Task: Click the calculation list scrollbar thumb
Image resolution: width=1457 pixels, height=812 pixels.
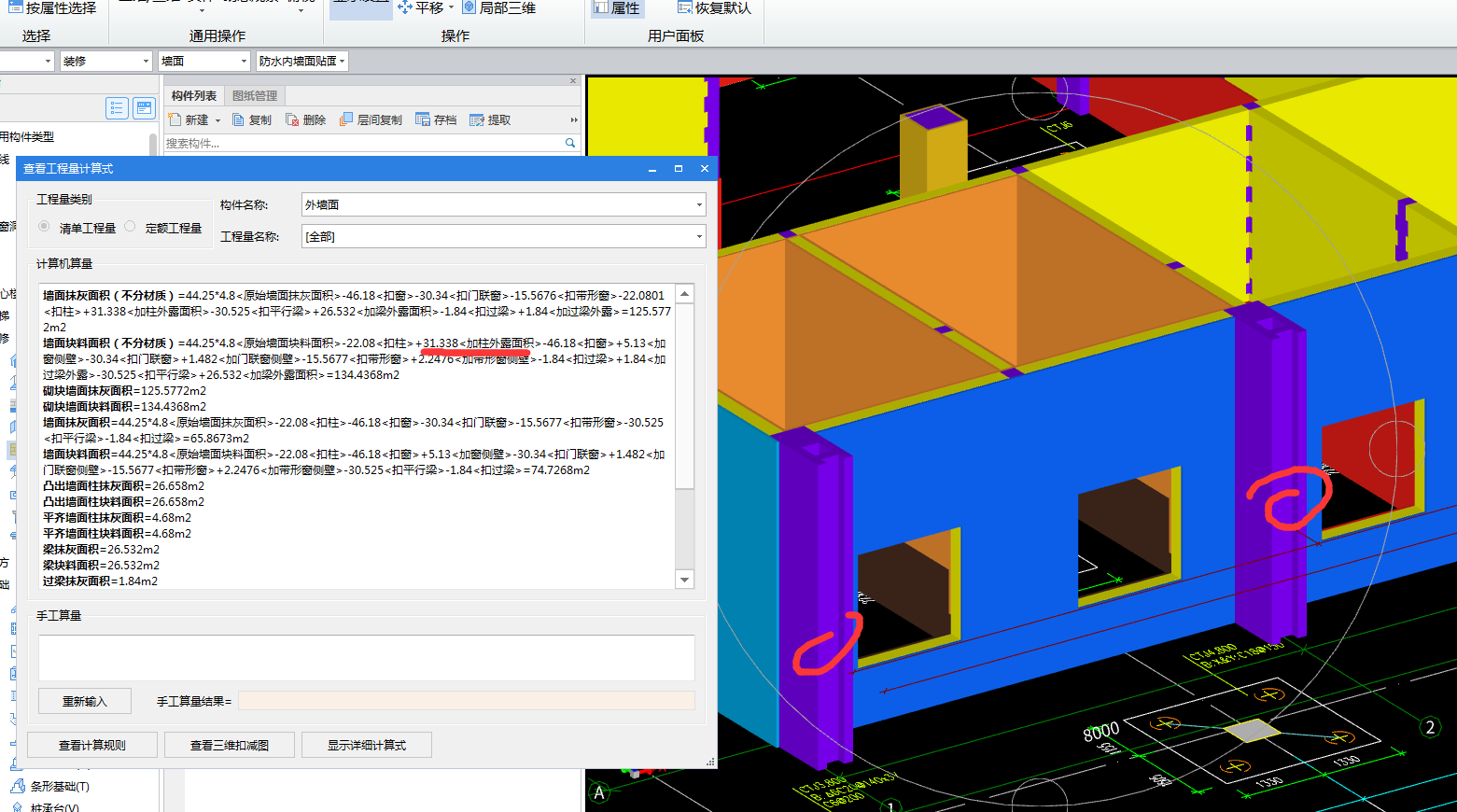Action: click(x=684, y=396)
